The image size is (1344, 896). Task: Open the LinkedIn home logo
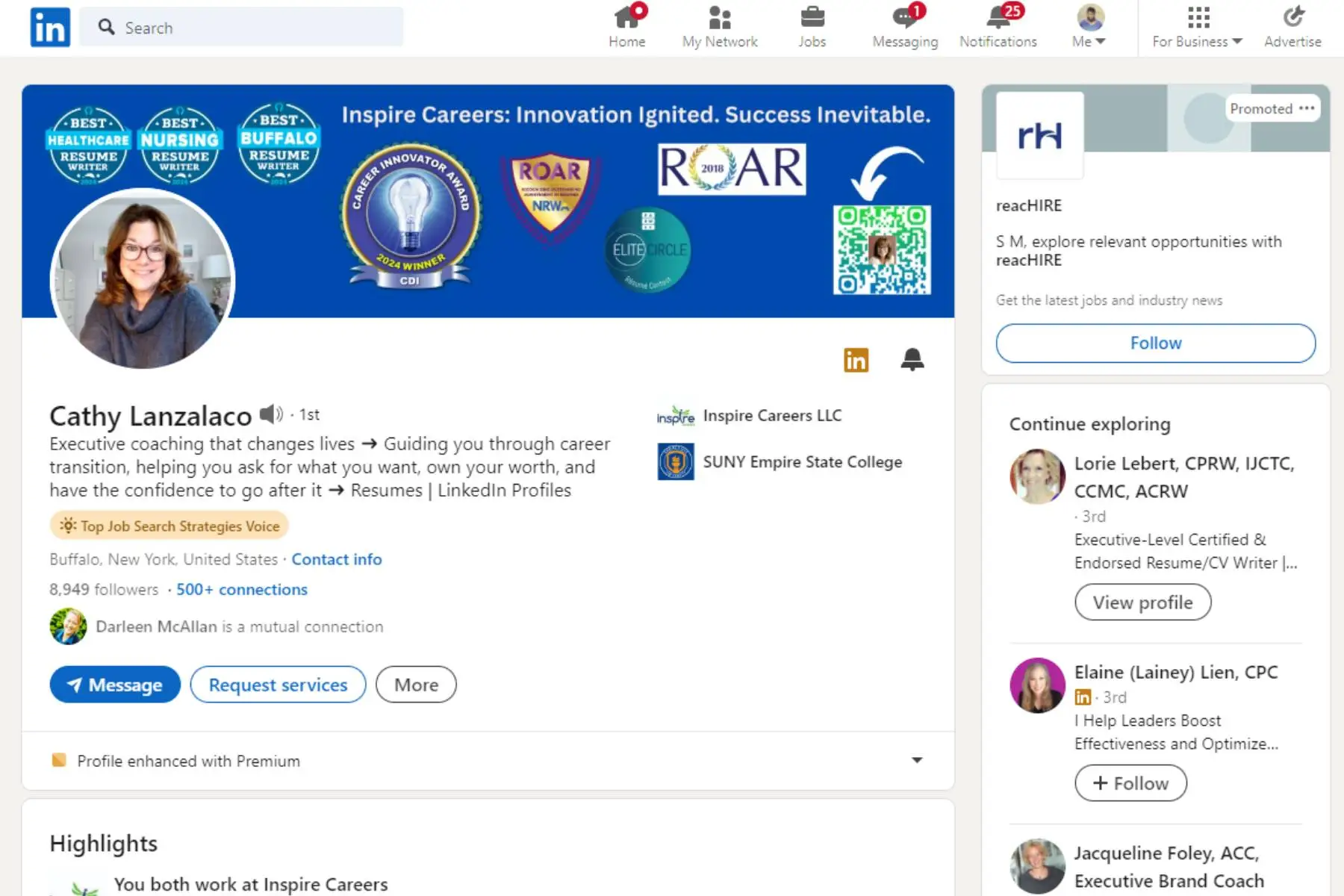pos(50,28)
